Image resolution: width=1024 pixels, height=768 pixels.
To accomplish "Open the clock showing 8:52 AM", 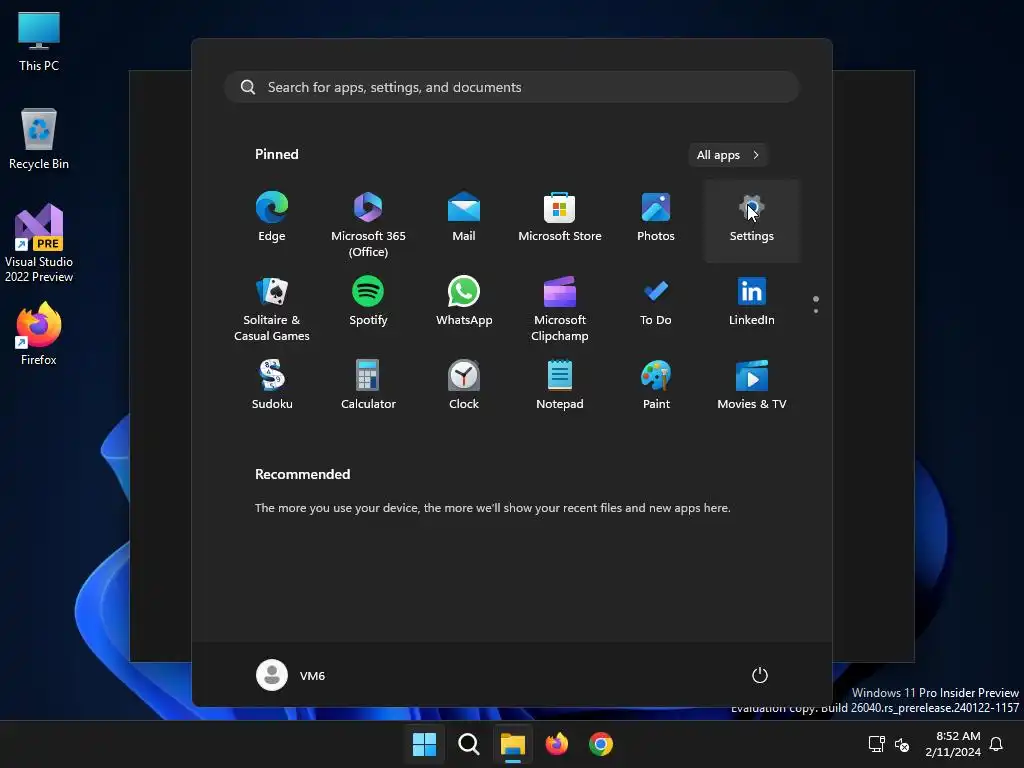I will 953,744.
